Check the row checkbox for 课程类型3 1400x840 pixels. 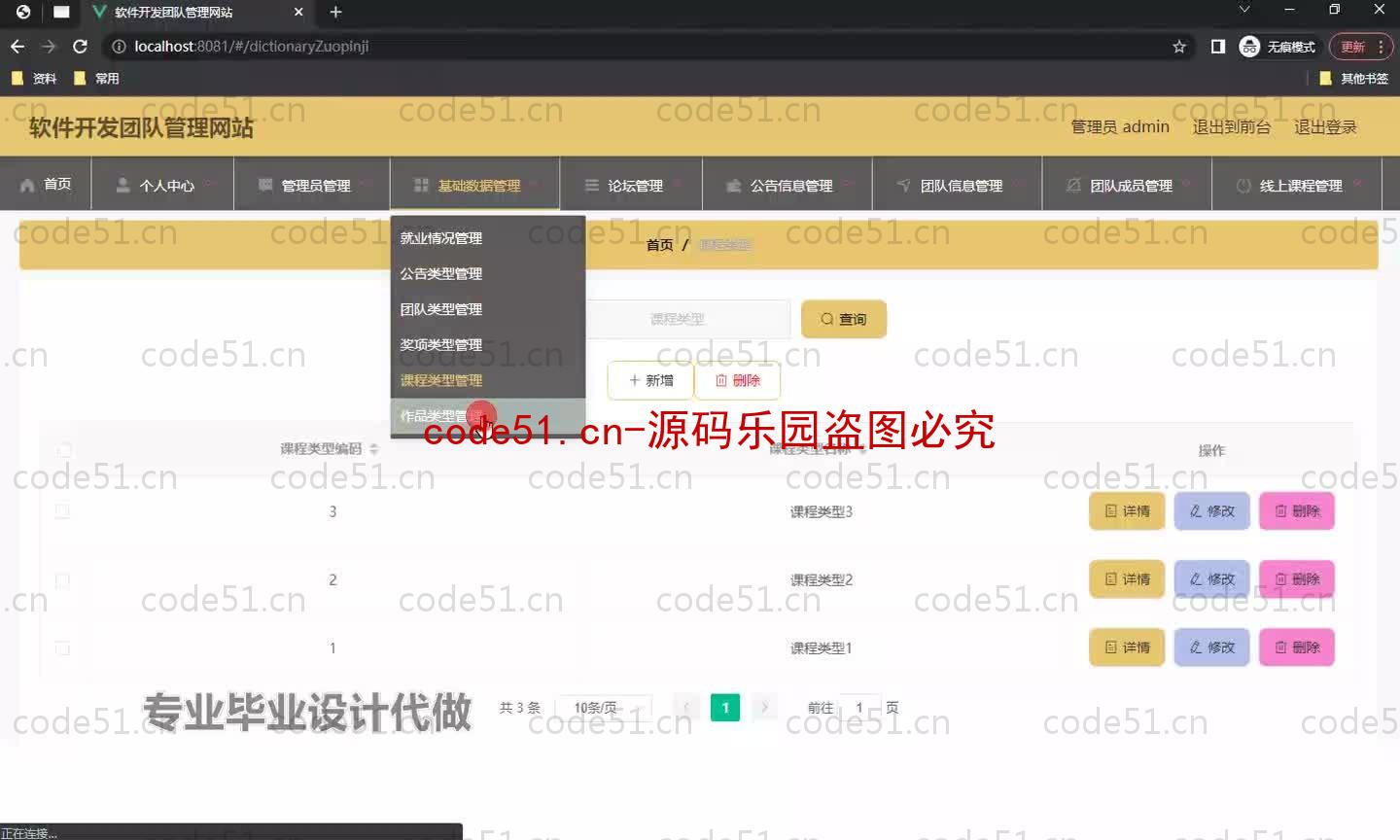[x=62, y=510]
